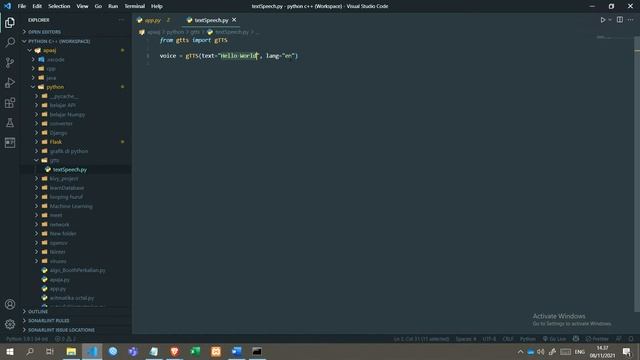Image resolution: width=640 pixels, height=360 pixels.
Task: Click the editor vertical scrollbar
Action: (x=637, y=173)
